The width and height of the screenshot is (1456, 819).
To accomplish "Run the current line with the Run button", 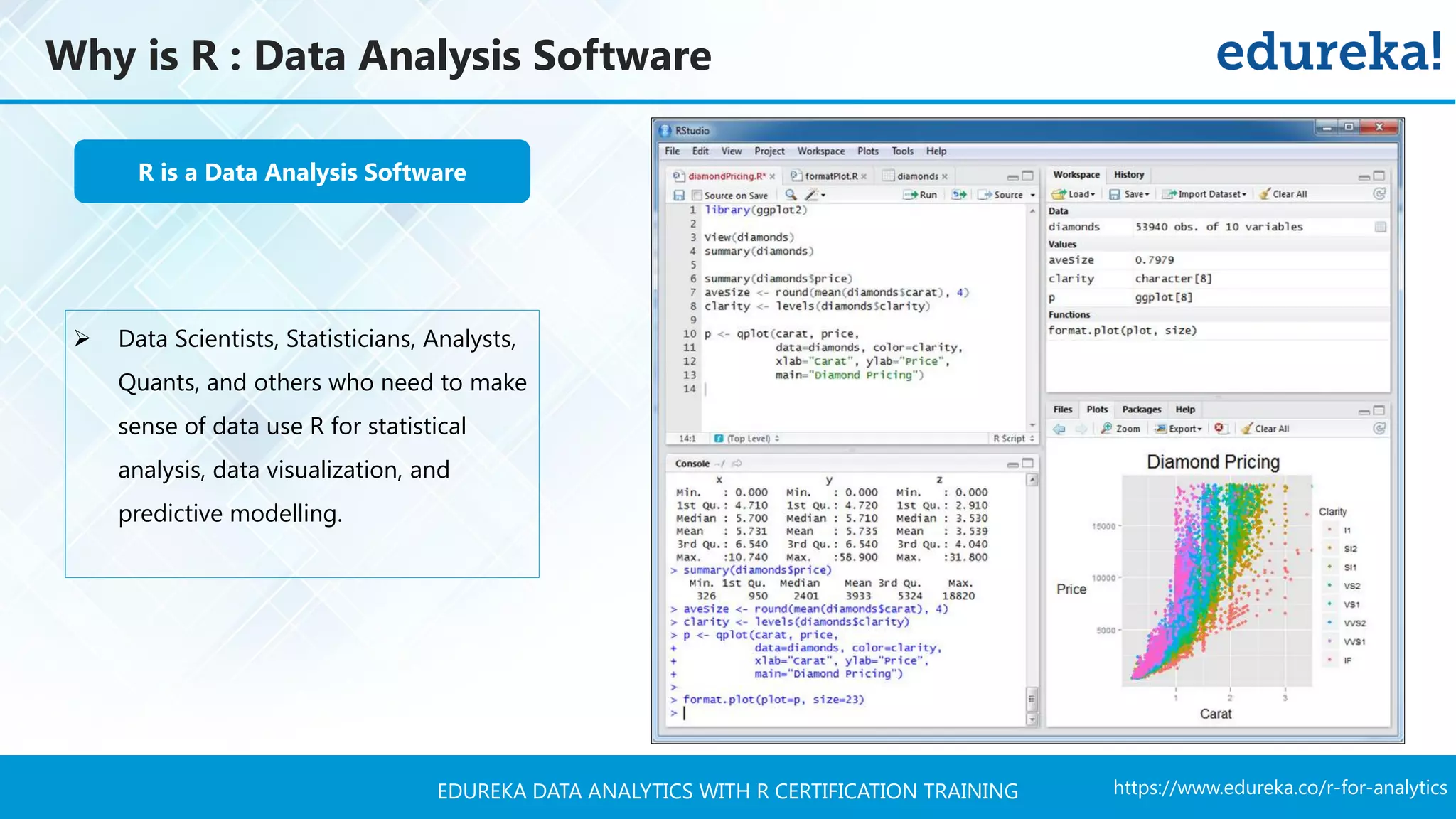I will (920, 195).
